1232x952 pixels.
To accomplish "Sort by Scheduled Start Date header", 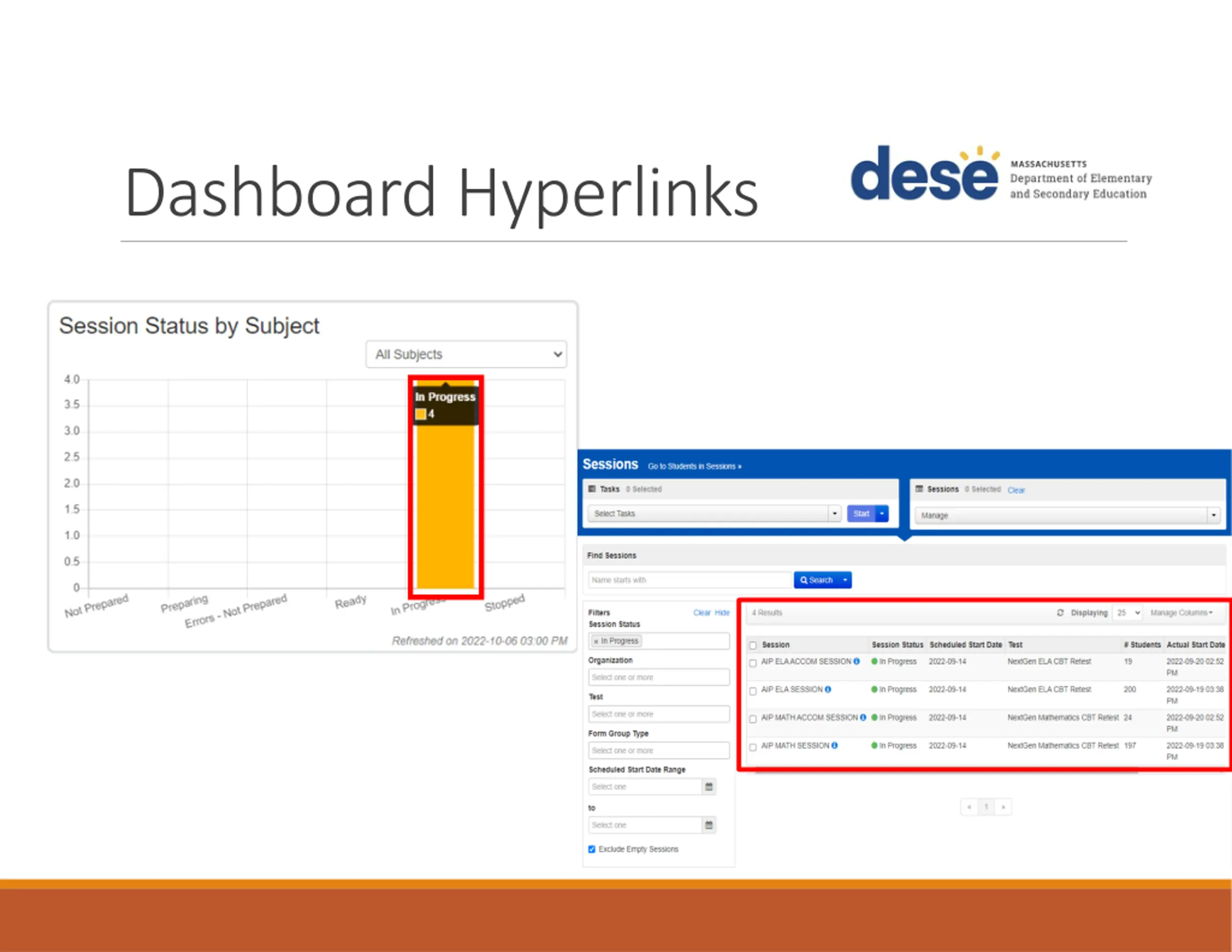I will [x=966, y=644].
